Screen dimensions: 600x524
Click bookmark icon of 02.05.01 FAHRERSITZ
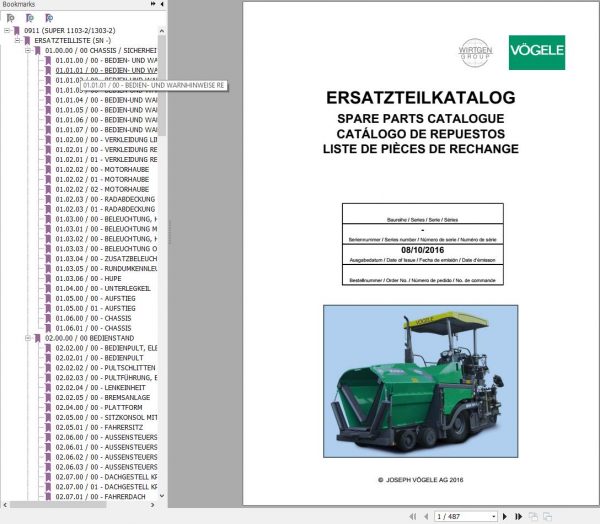coord(48,427)
